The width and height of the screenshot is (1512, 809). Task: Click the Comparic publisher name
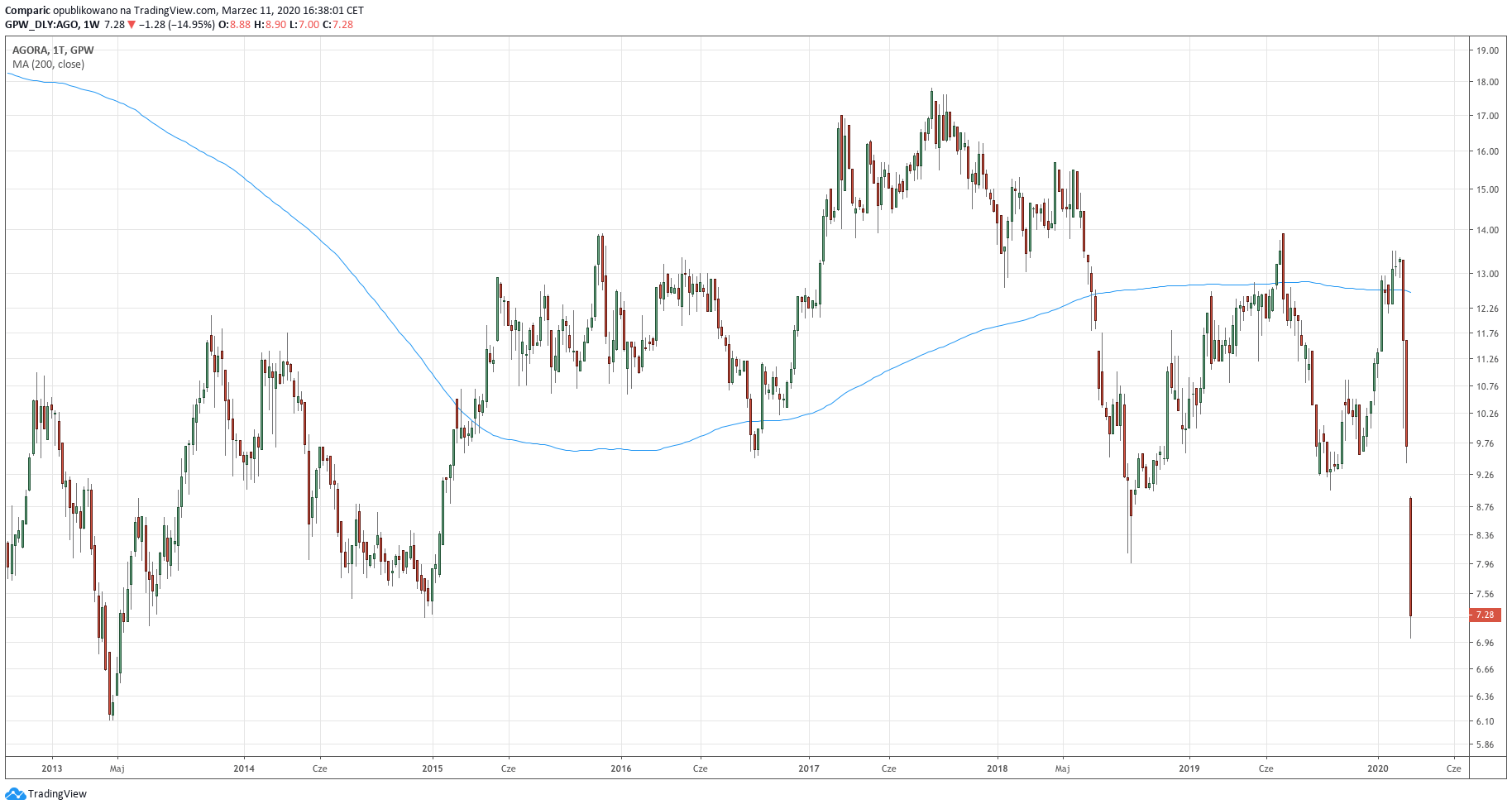pos(27,11)
